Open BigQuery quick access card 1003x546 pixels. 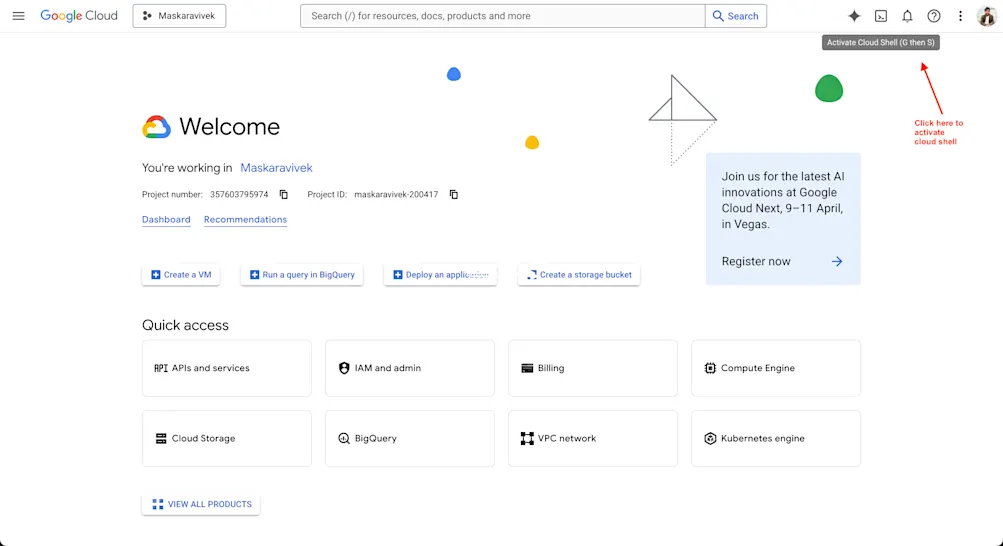pos(409,439)
